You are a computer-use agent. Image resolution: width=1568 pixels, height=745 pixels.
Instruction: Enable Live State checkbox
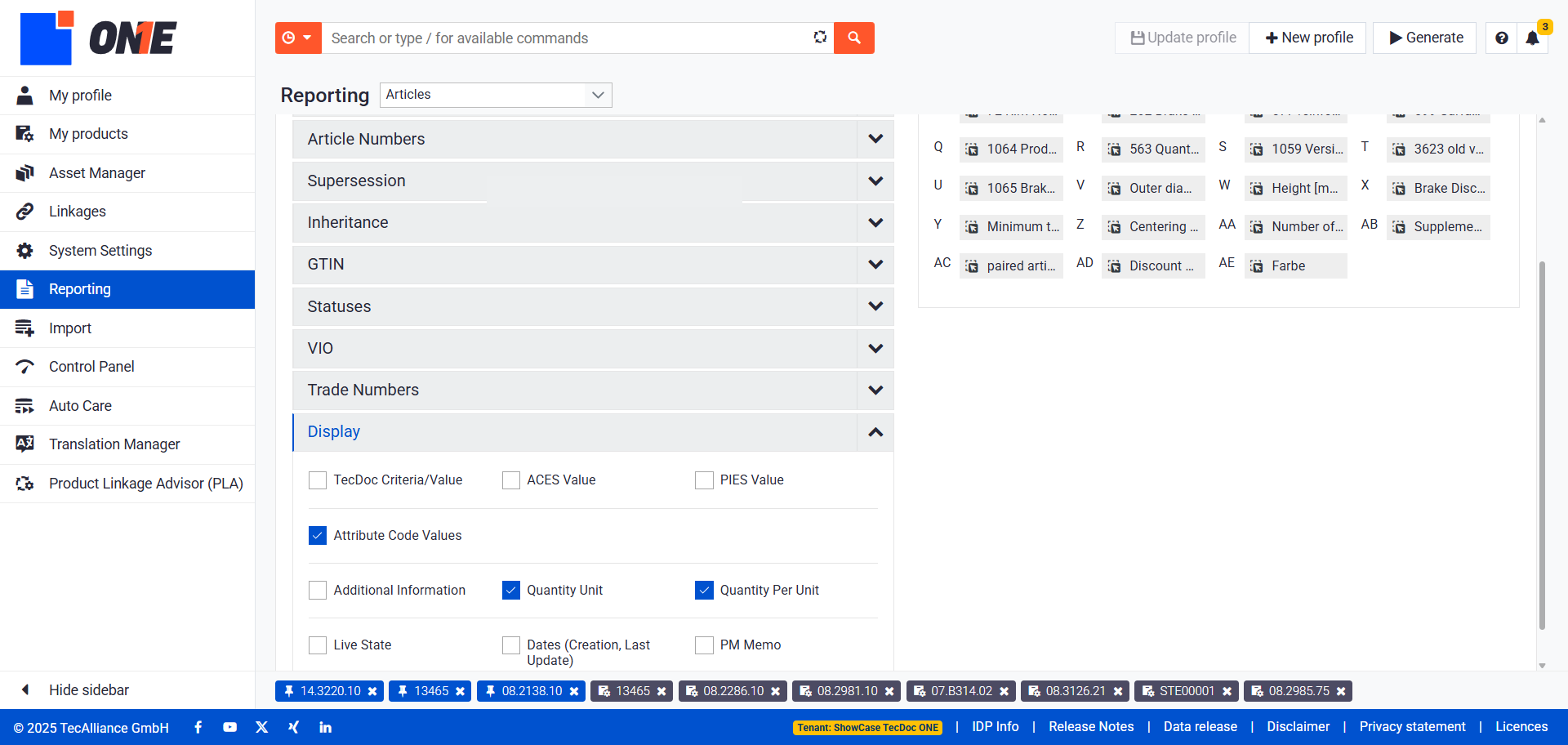[x=318, y=645]
